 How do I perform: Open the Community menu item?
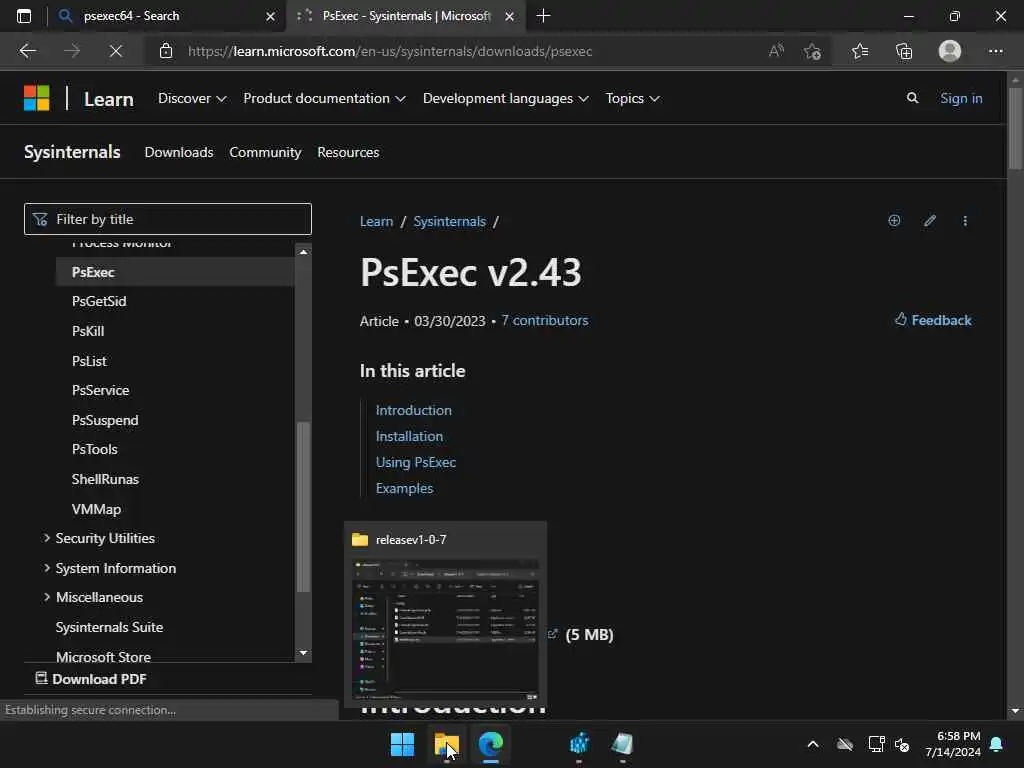point(265,152)
